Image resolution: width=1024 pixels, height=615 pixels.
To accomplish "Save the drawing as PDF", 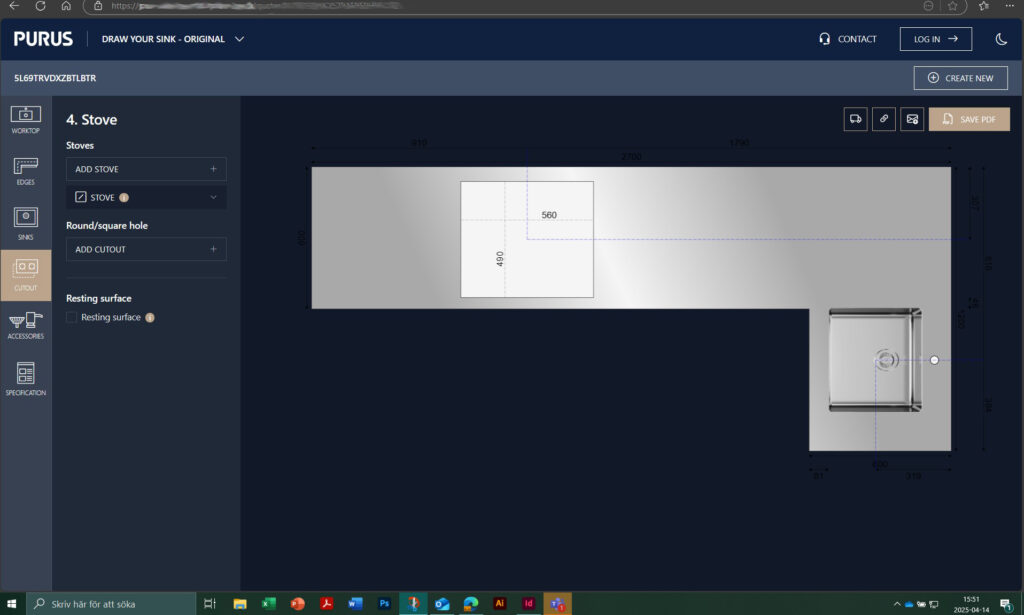I will coord(969,119).
